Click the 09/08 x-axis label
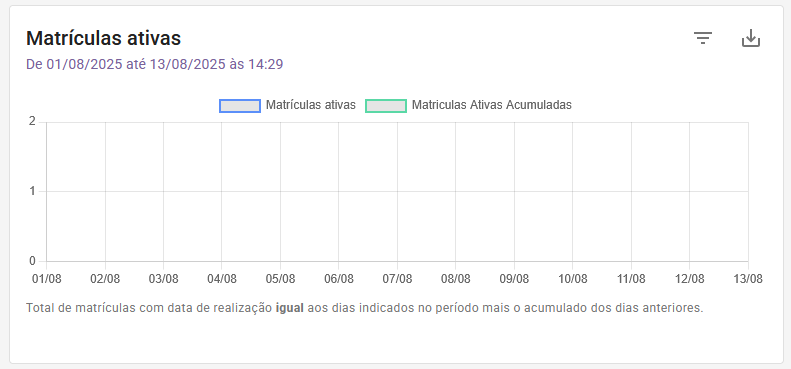791x369 pixels. tap(514, 279)
